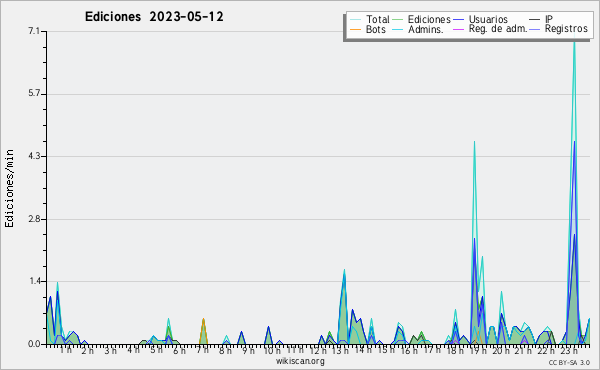
Task: Click the orange Bots legend swatch
Action: coord(355,29)
